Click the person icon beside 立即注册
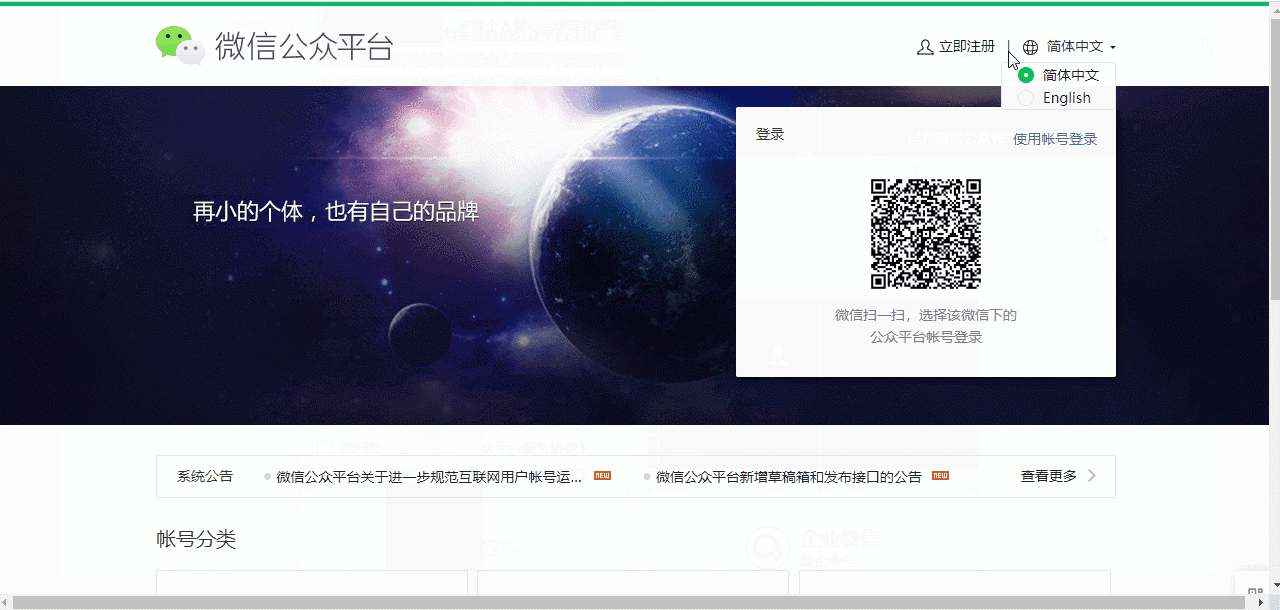Viewport: 1280px width, 610px height. pos(924,46)
